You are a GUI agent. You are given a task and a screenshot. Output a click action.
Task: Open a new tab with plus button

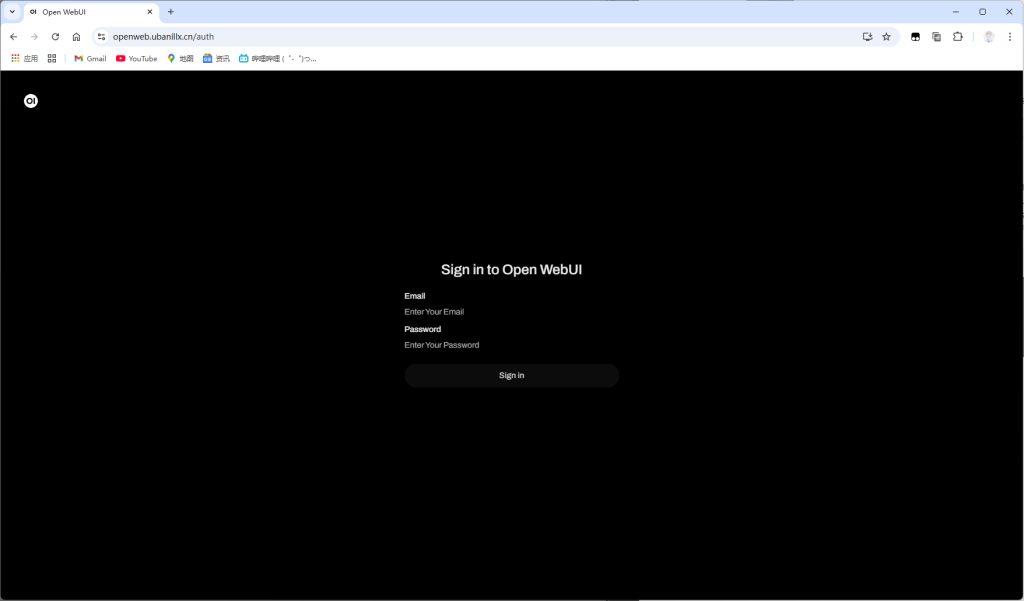click(x=170, y=12)
